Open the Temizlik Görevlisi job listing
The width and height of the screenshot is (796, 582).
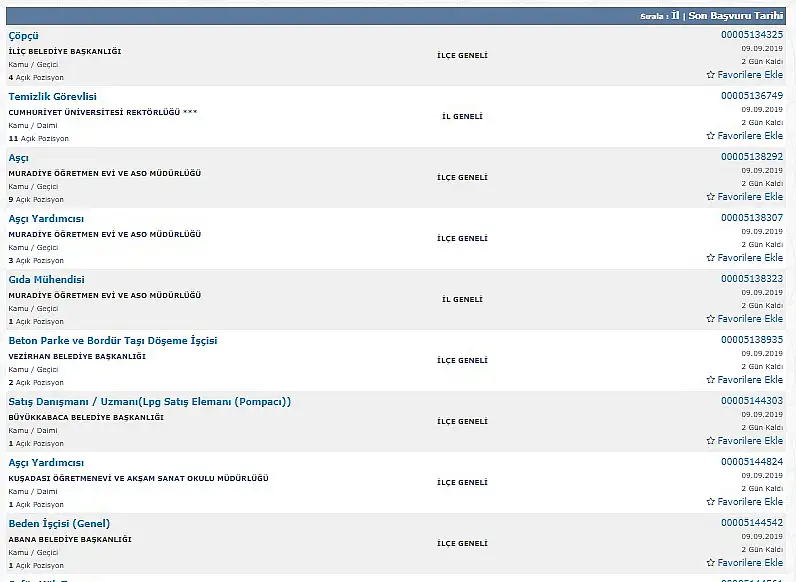(52, 96)
